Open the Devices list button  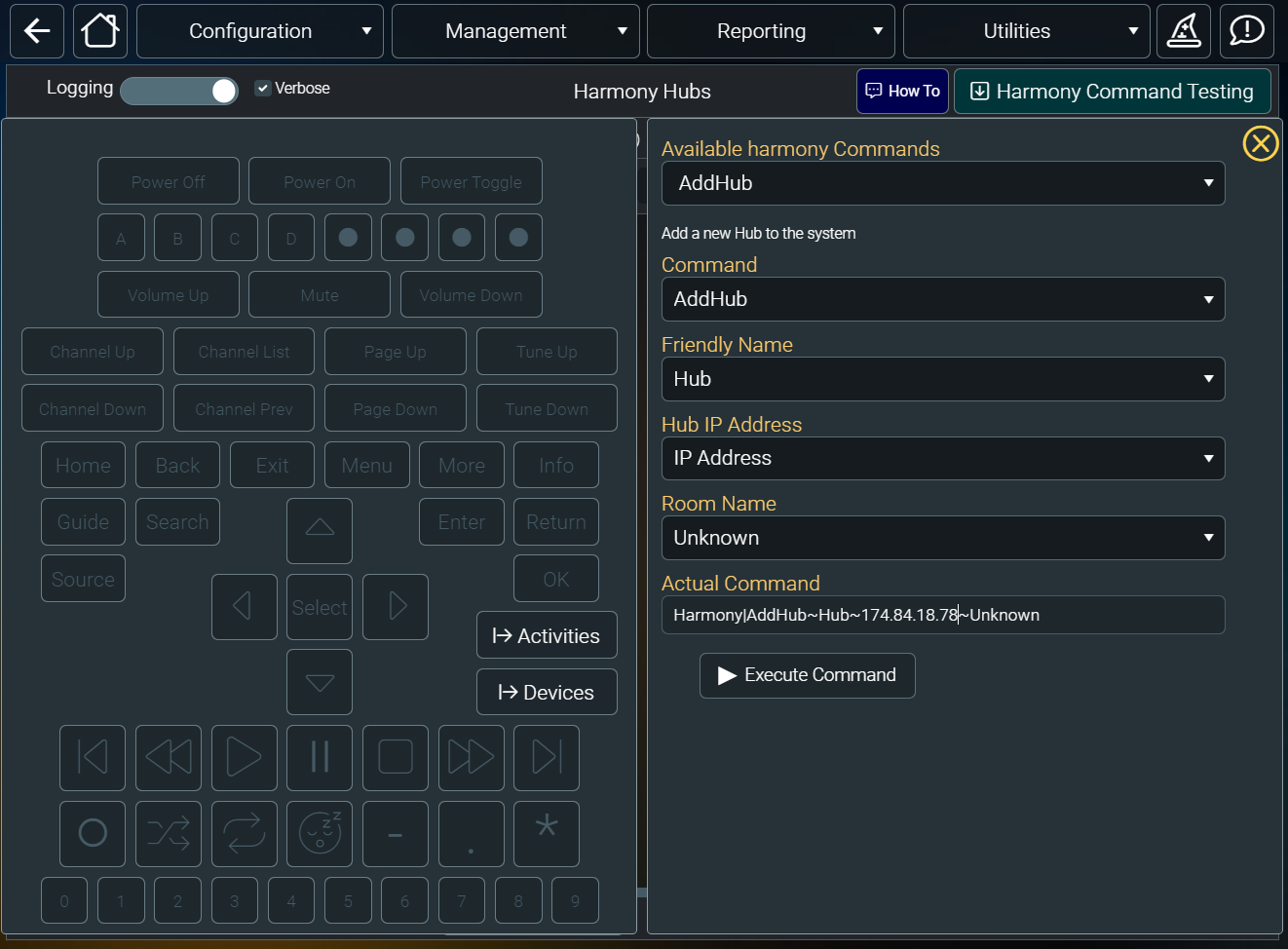547,692
